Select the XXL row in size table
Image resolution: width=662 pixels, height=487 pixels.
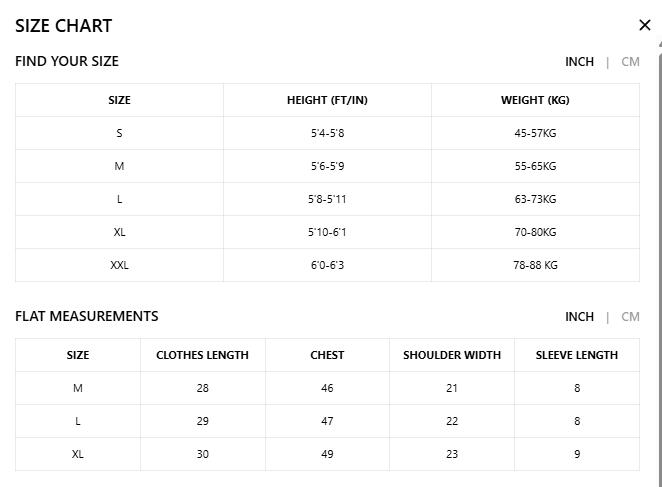pyautogui.click(x=327, y=265)
